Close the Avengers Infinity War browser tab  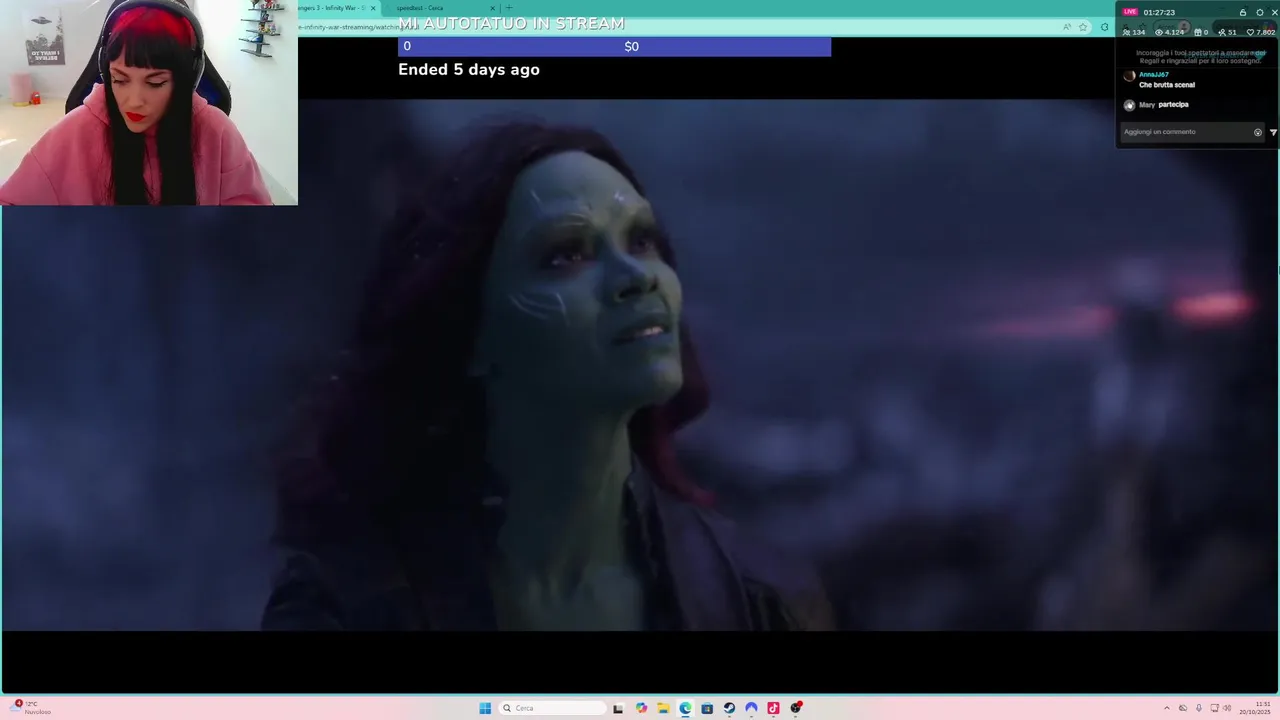pyautogui.click(x=373, y=8)
